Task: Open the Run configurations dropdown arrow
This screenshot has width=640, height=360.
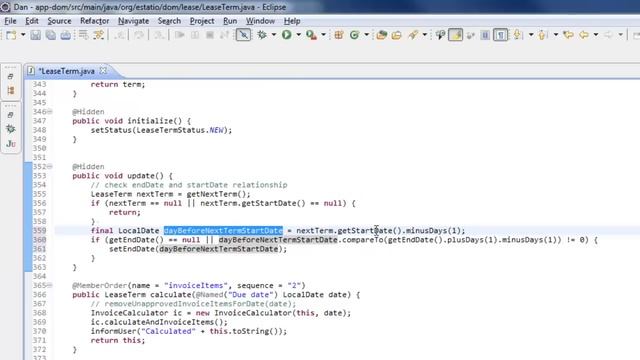Action: click(298, 35)
